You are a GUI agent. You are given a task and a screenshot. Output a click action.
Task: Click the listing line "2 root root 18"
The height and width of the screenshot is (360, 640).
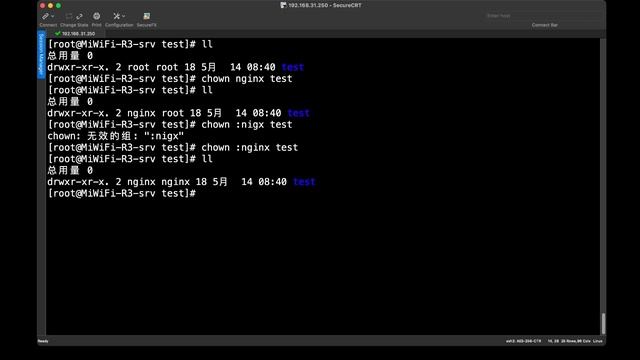pyautogui.click(x=176, y=67)
